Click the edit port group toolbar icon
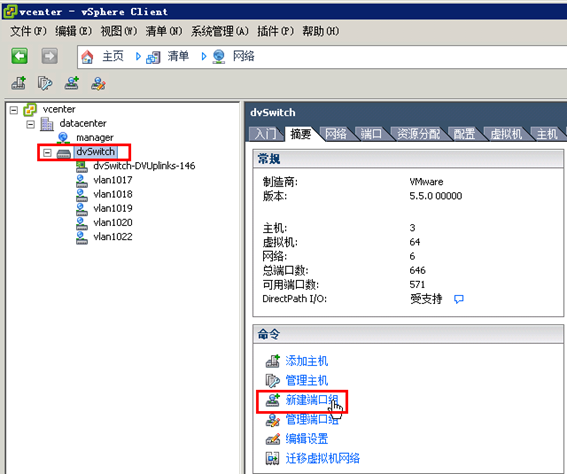The height and width of the screenshot is (474, 567). 98,83
